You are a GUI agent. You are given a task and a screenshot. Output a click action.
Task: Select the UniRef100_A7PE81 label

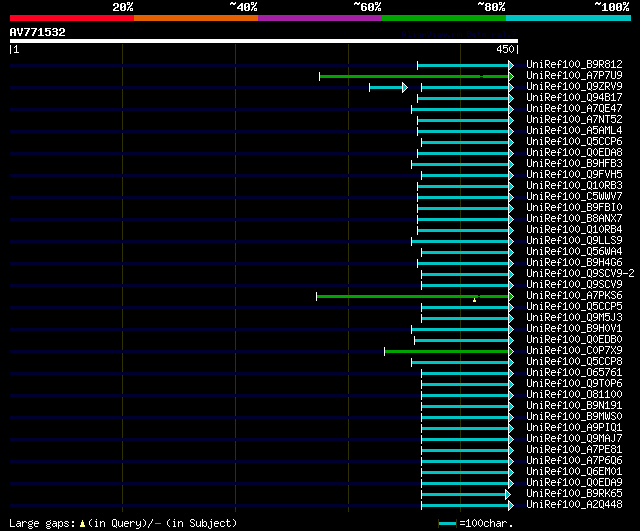[x=574, y=450]
